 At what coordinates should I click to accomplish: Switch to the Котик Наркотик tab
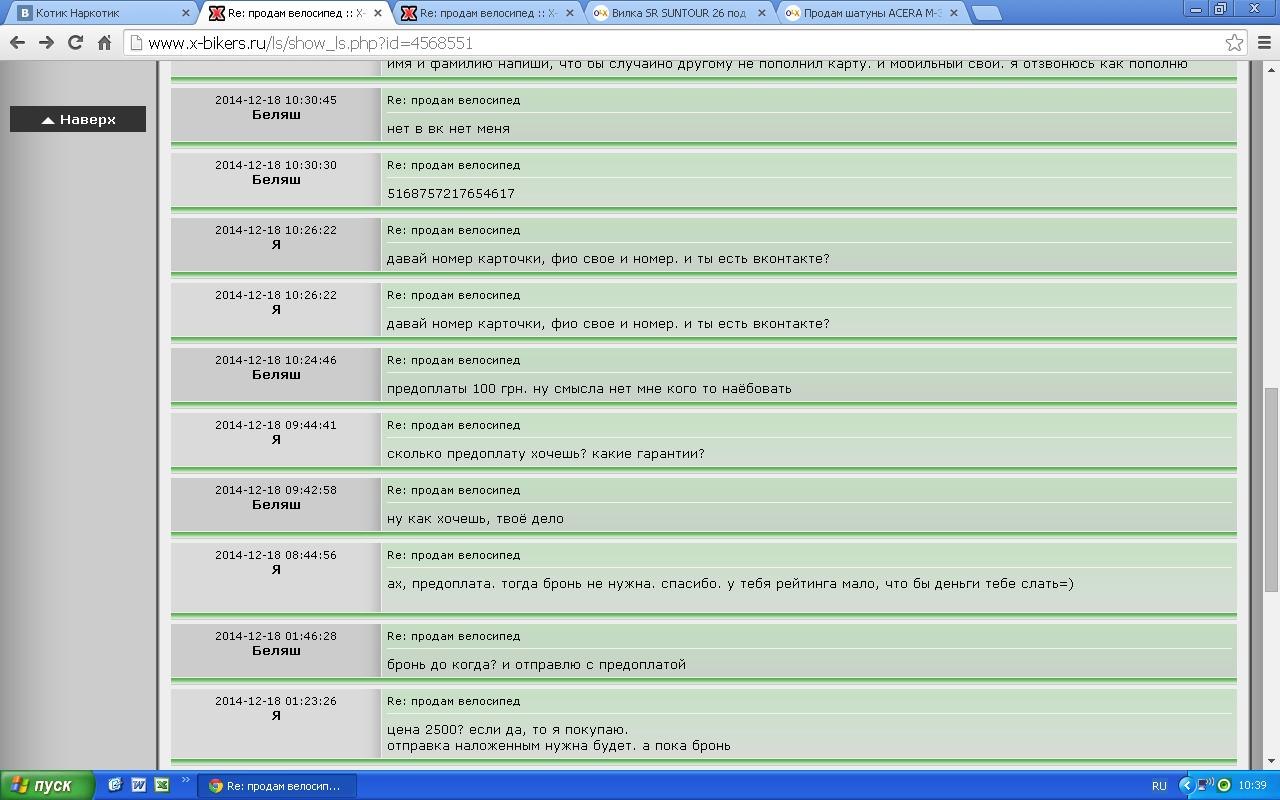95,13
